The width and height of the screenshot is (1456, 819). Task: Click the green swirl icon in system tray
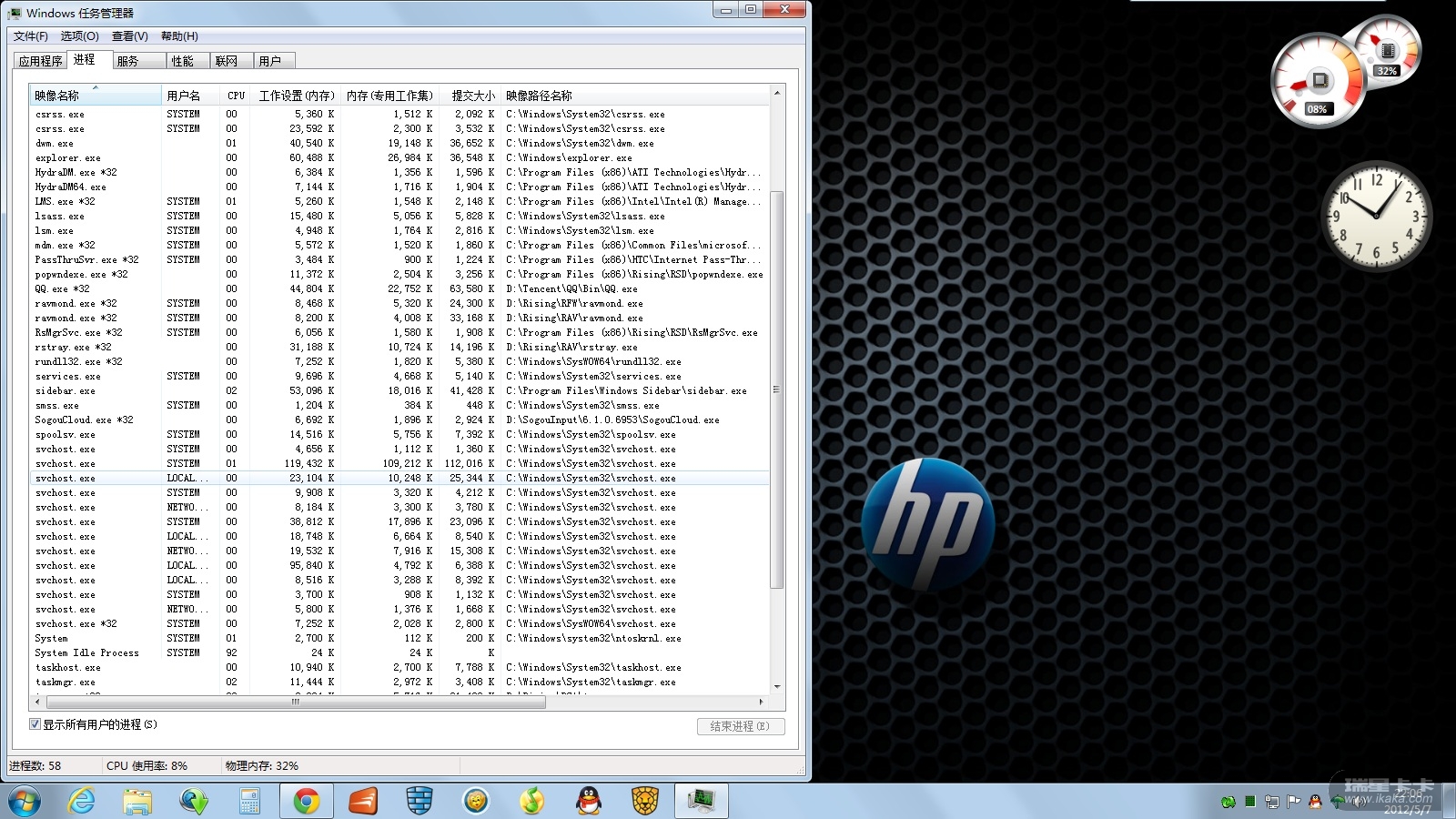(1228, 802)
